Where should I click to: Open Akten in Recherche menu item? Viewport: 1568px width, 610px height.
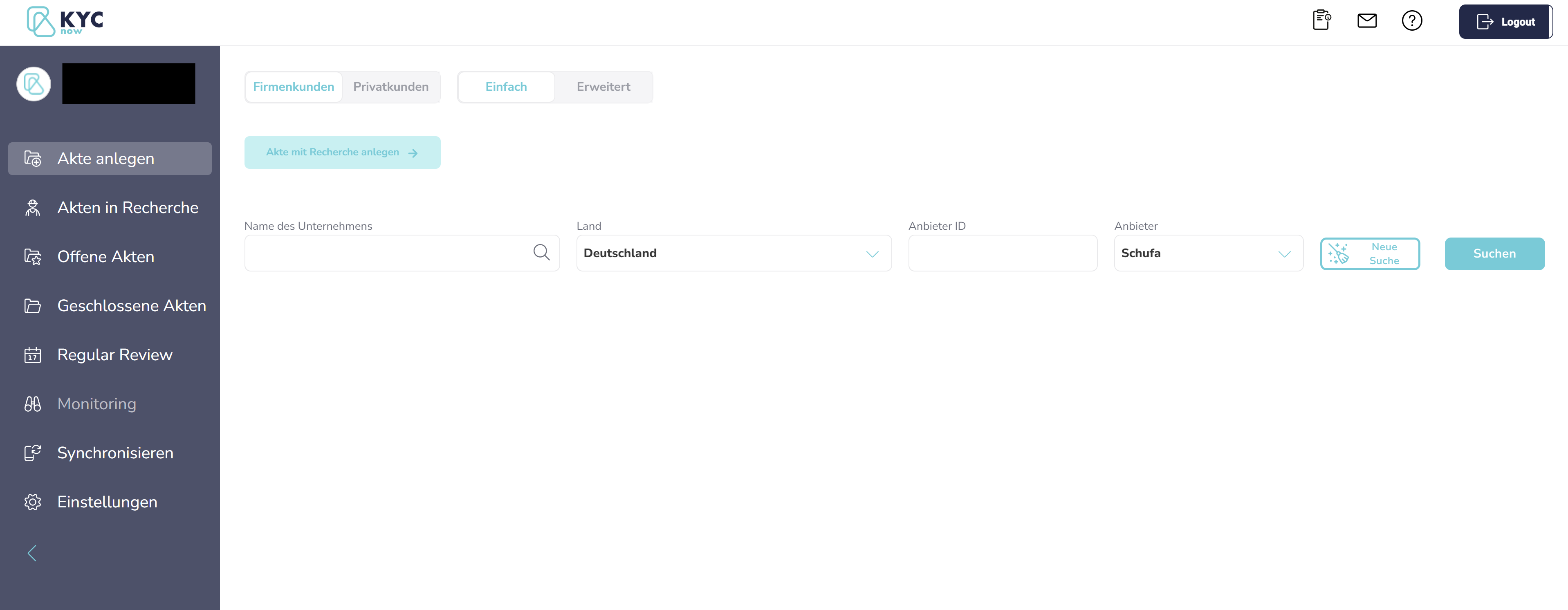110,208
